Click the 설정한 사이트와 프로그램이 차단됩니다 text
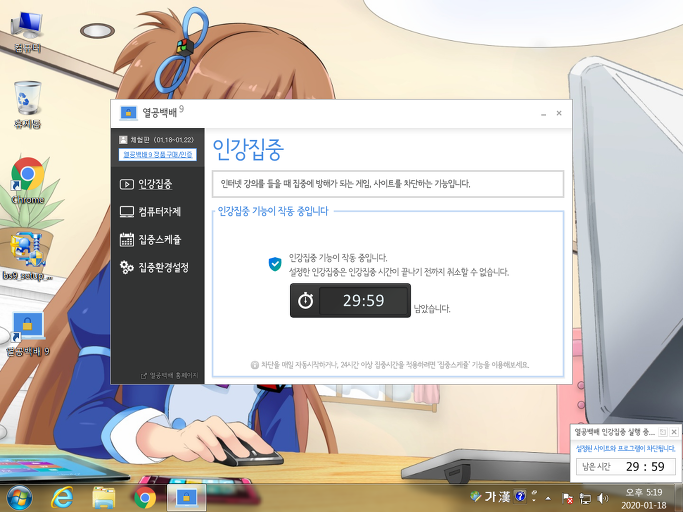Image resolution: width=683 pixels, height=512 pixels. click(626, 448)
